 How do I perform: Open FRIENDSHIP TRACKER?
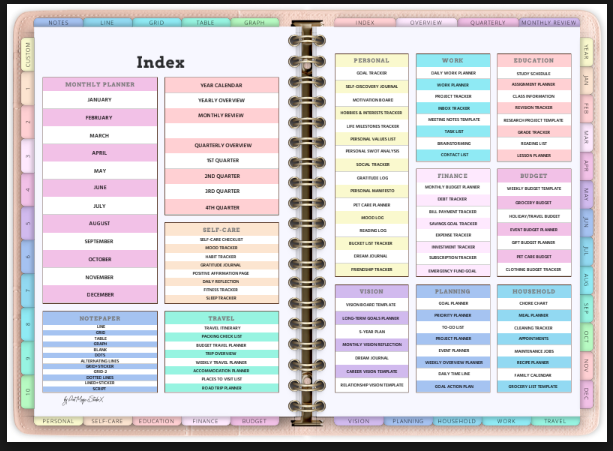coord(372,269)
